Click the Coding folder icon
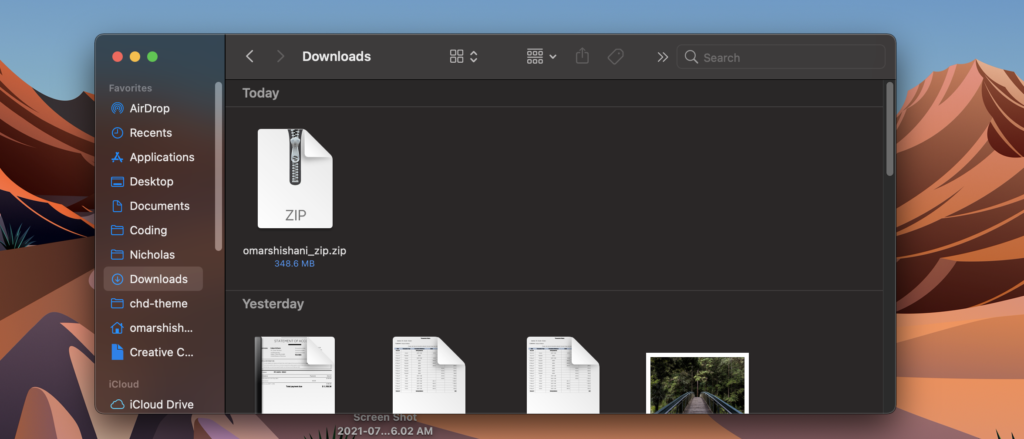The image size is (1024, 439). [x=118, y=230]
